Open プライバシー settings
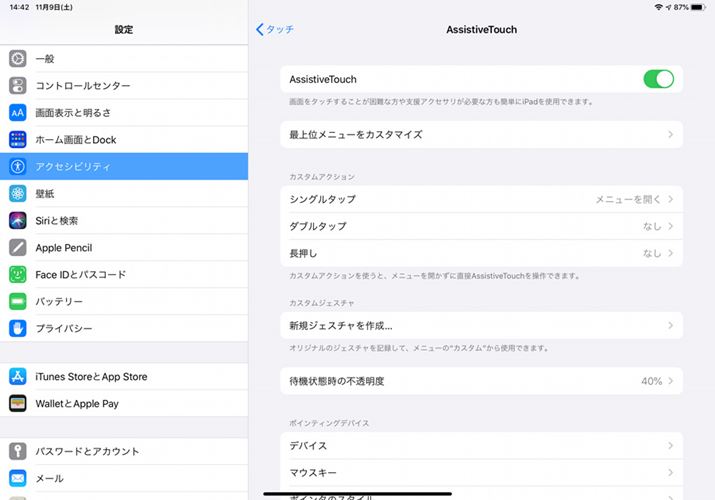This screenshot has height=500, width=715. coord(124,328)
